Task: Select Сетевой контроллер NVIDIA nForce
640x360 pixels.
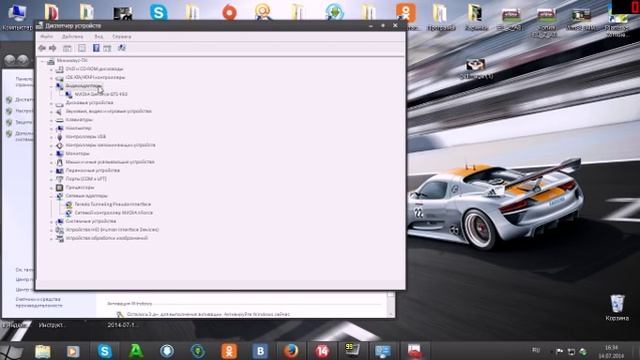Action: (113, 213)
